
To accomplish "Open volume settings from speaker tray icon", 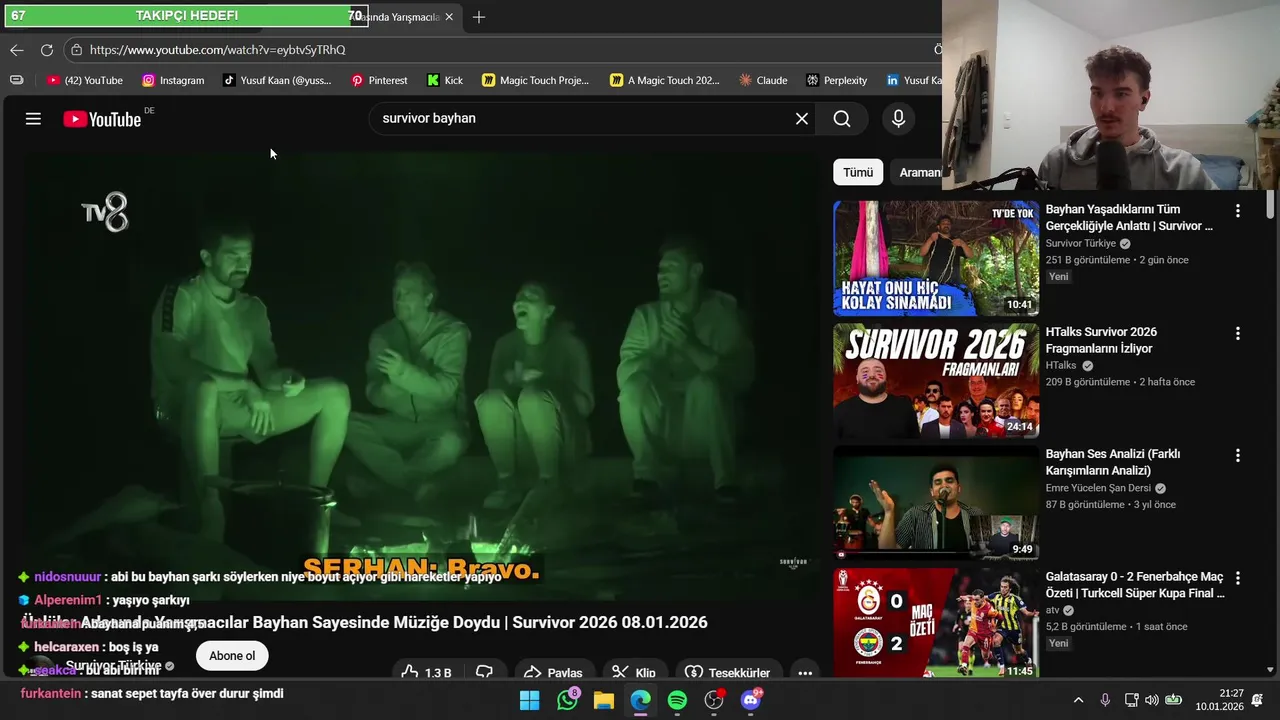I will 1152,700.
